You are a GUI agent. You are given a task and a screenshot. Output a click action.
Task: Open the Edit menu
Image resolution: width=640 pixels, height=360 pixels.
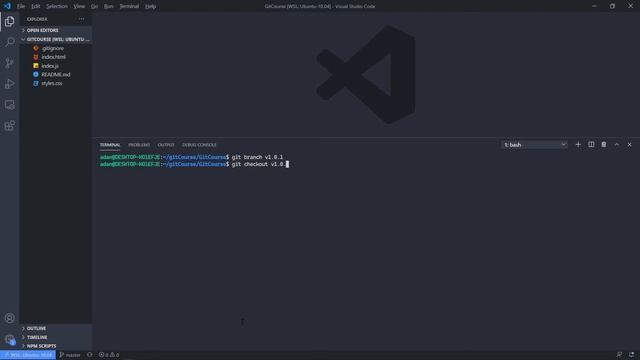click(x=36, y=6)
